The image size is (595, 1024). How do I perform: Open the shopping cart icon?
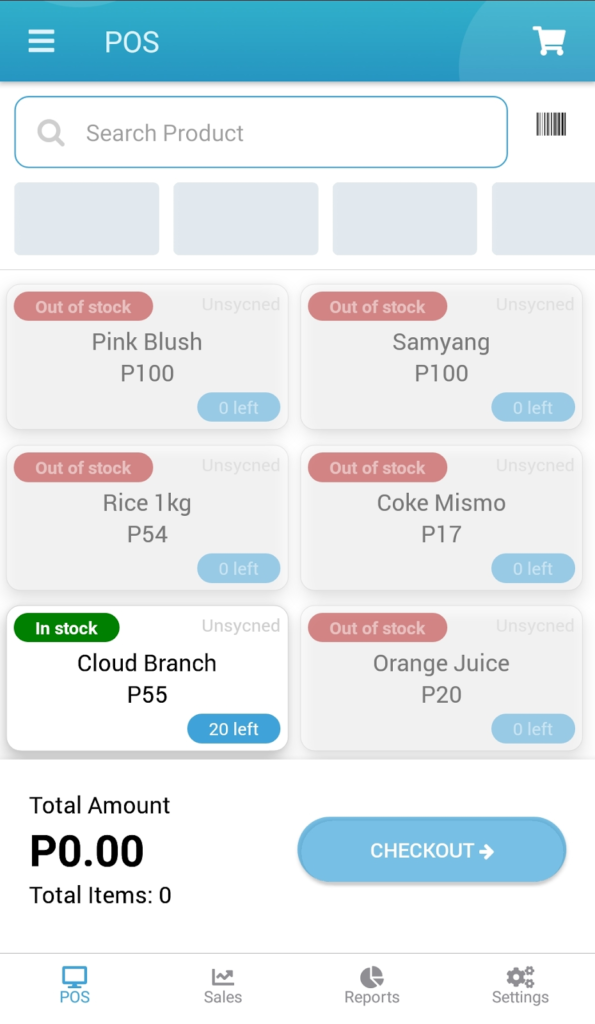click(547, 41)
